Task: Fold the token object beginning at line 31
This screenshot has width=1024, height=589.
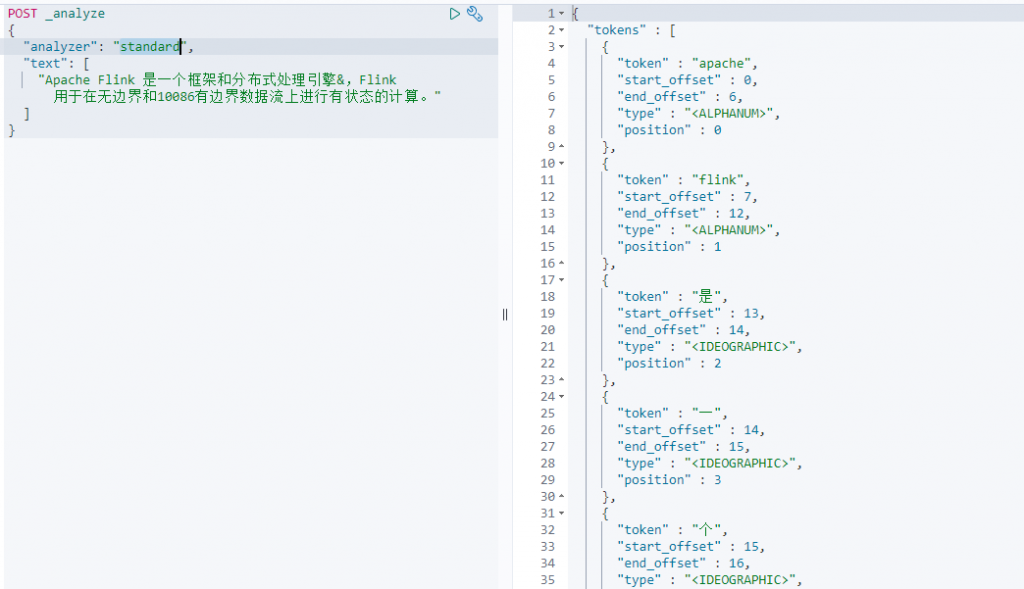Action: [x=561, y=513]
